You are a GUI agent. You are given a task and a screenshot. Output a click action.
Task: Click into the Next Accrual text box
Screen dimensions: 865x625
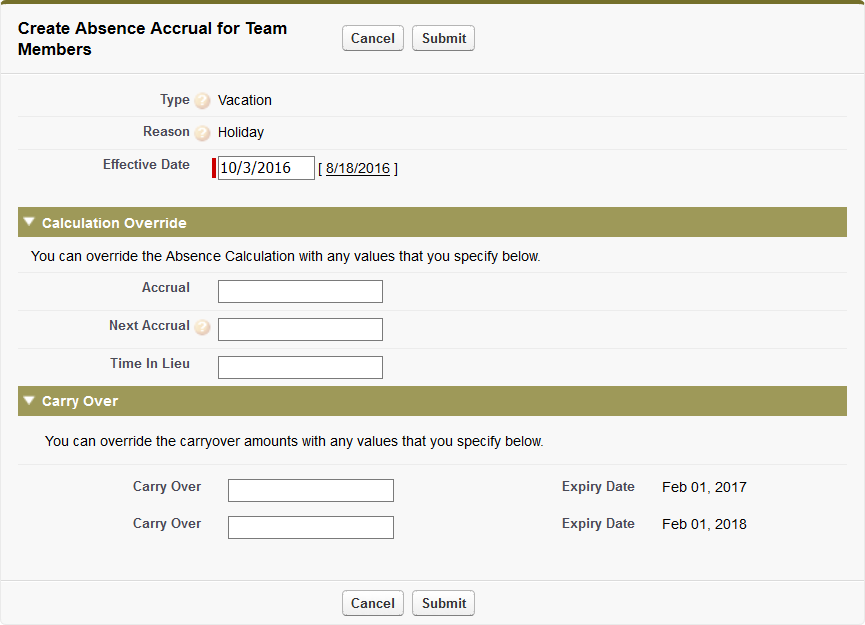(300, 329)
